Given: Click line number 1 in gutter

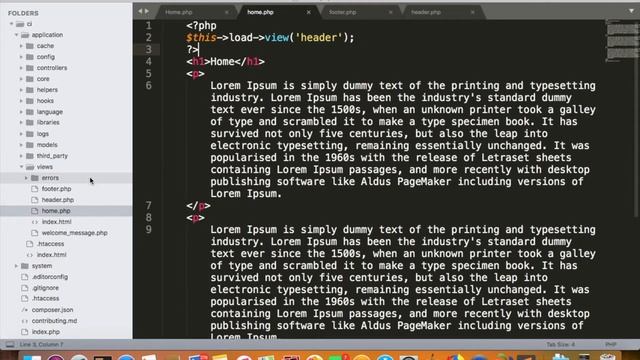Looking at the screenshot, I should tap(149, 26).
